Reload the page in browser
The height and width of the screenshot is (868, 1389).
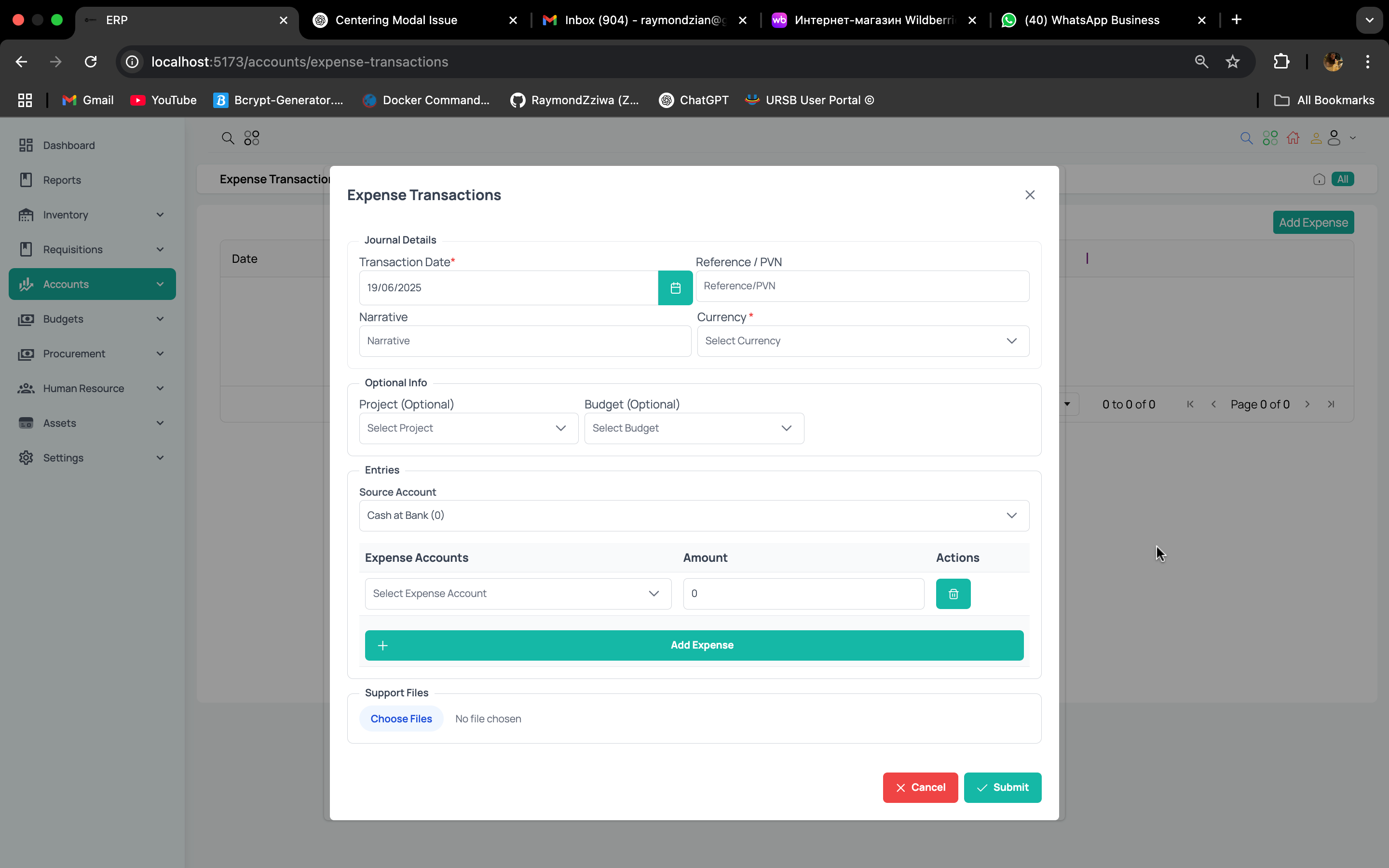pyautogui.click(x=91, y=62)
